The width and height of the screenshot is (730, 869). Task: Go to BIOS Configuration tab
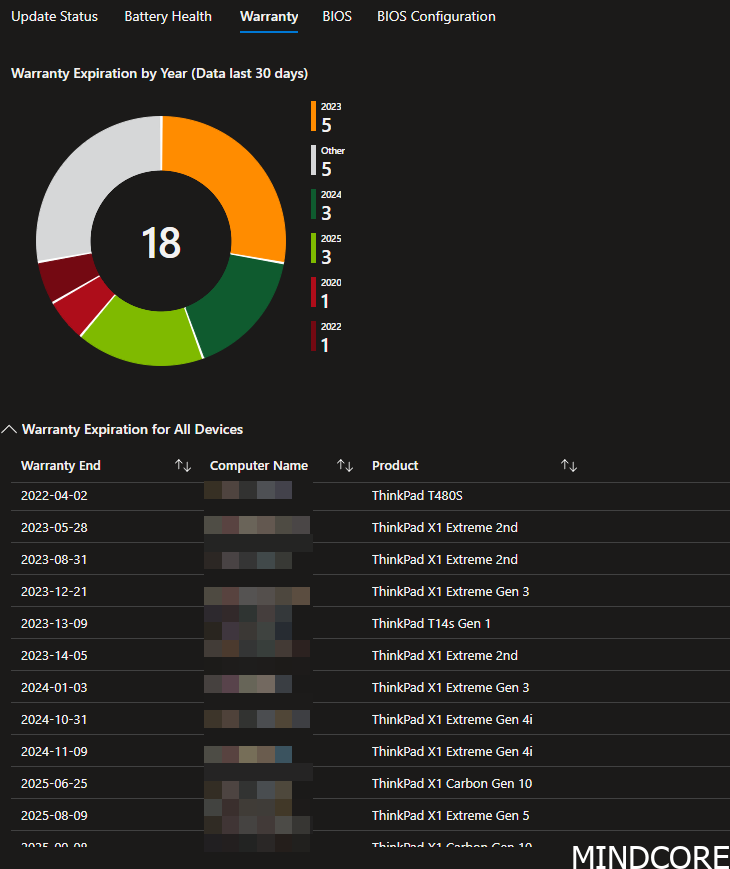click(x=436, y=17)
